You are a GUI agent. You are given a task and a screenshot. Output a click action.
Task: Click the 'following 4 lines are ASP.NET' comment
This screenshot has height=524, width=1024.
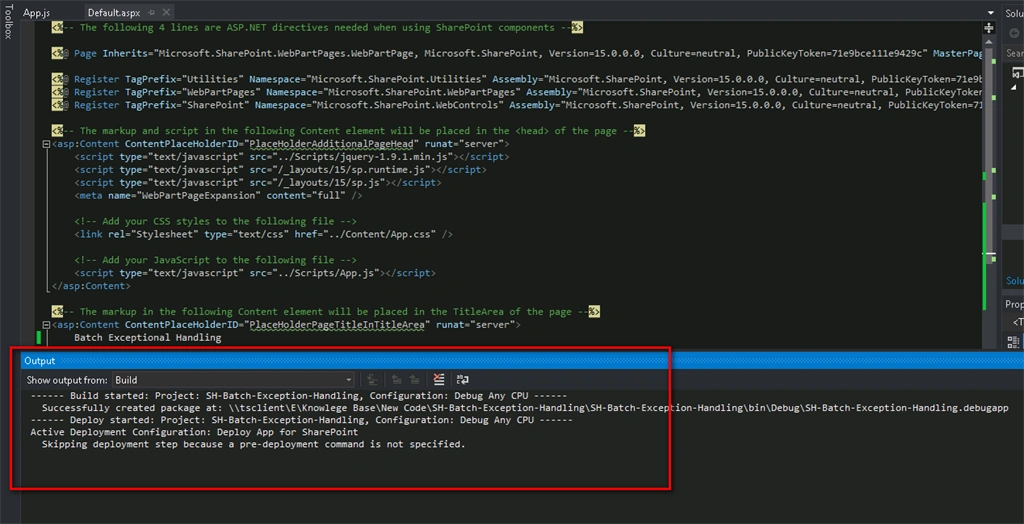click(317, 27)
